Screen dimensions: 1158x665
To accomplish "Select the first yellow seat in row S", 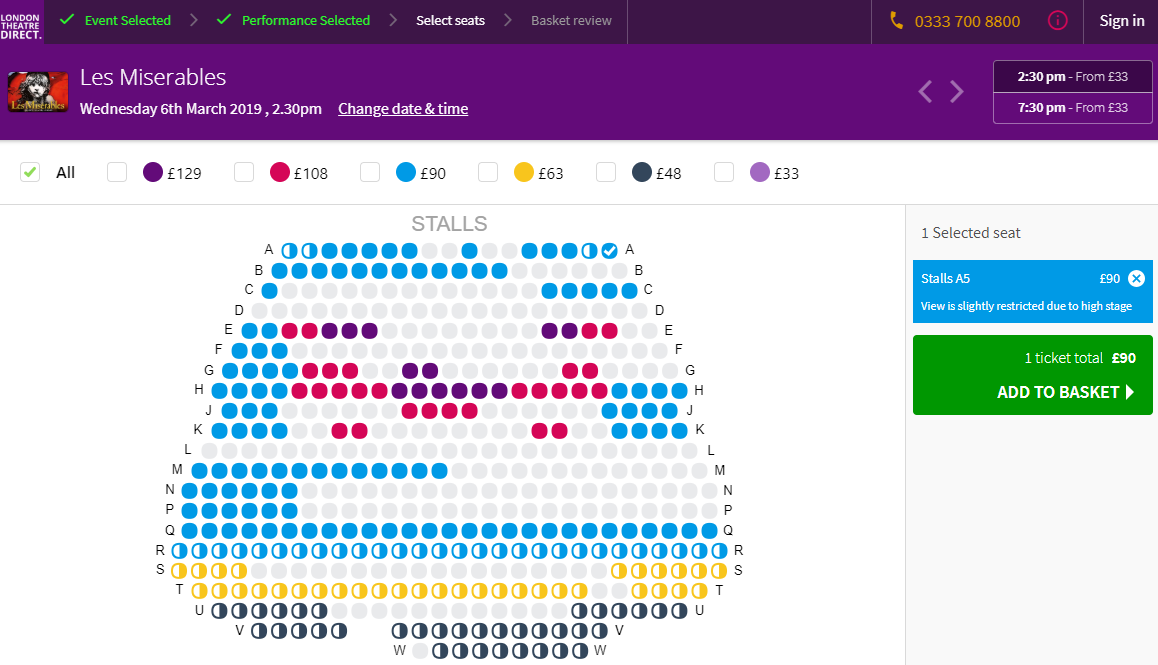I will (179, 570).
